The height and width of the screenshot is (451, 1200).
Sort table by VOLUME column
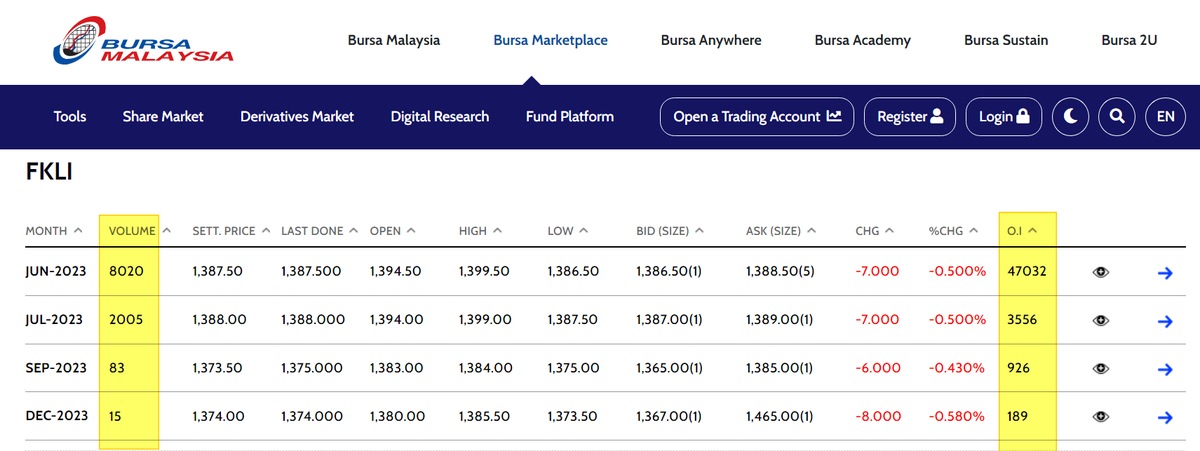(x=140, y=231)
